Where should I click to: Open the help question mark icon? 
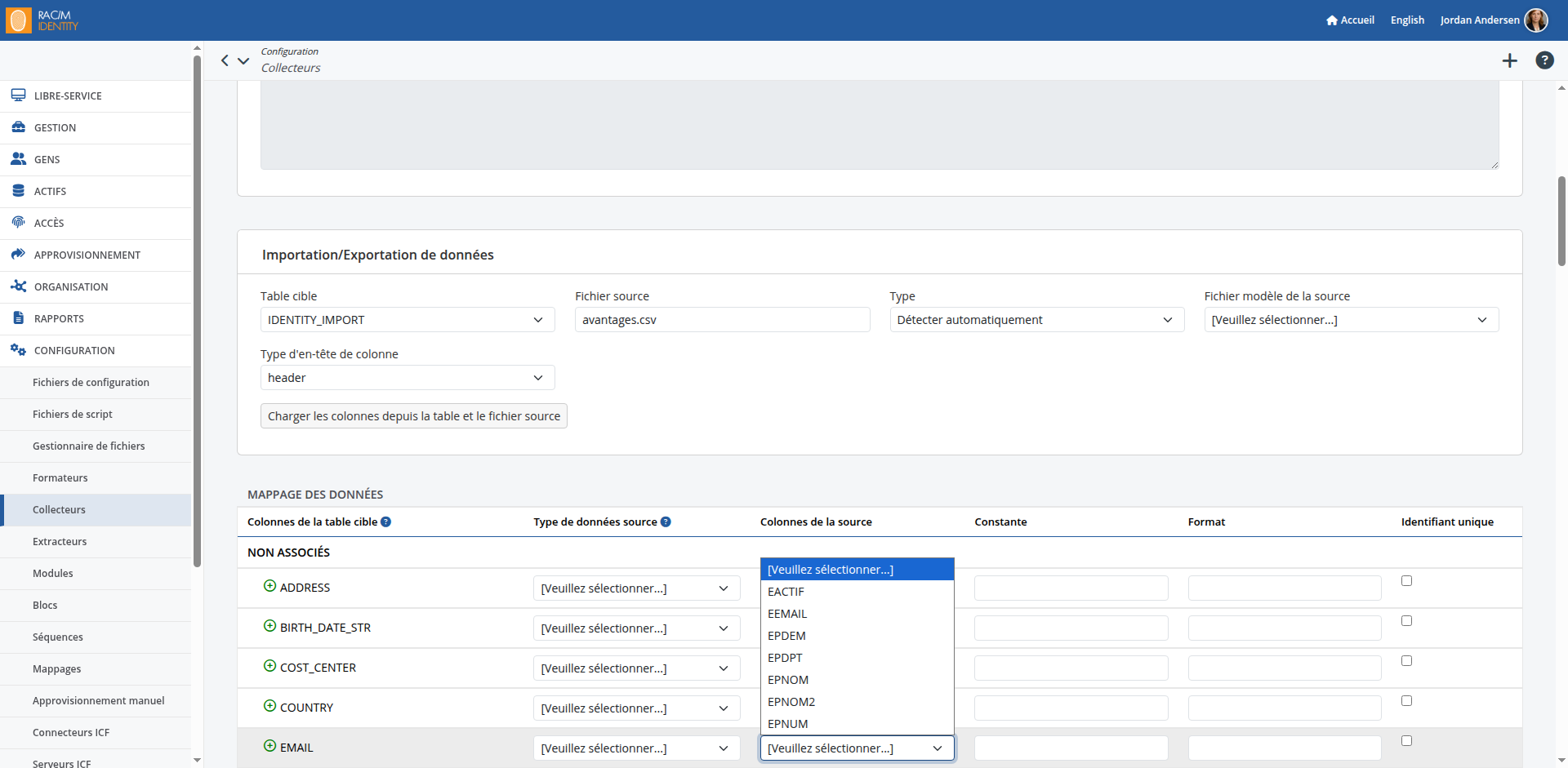1544,60
